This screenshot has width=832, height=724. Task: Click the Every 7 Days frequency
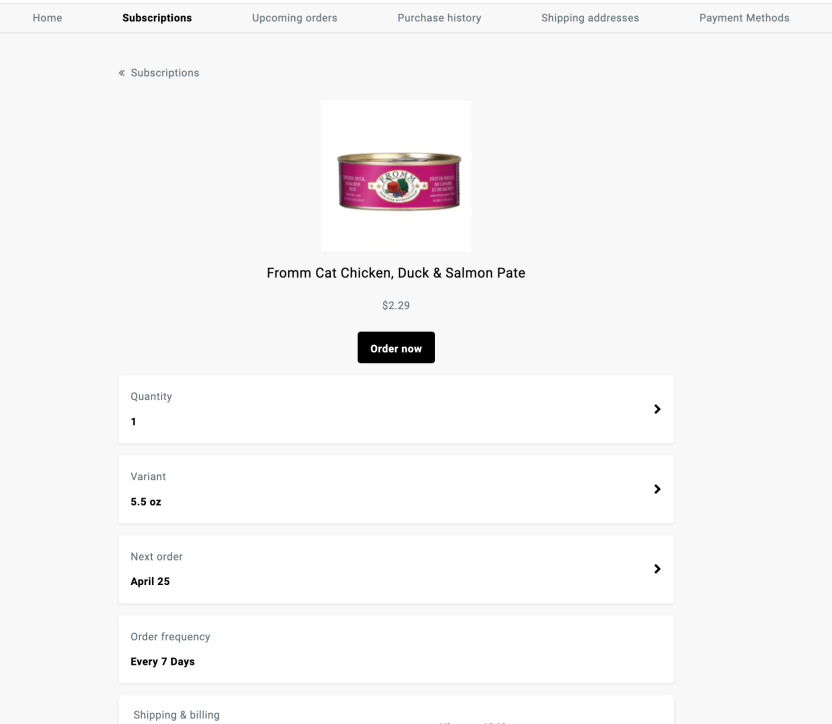pos(163,661)
